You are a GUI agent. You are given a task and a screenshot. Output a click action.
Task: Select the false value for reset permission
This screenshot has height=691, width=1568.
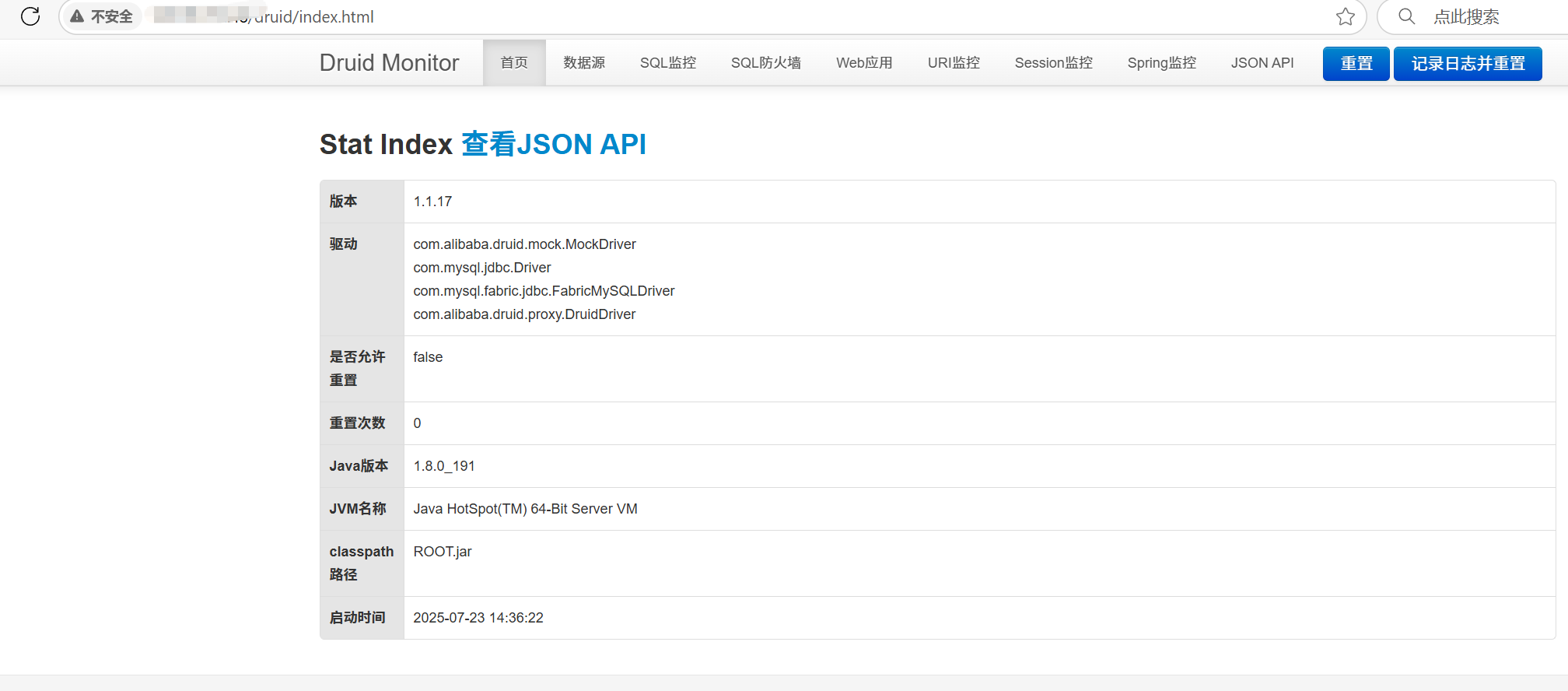tap(428, 357)
